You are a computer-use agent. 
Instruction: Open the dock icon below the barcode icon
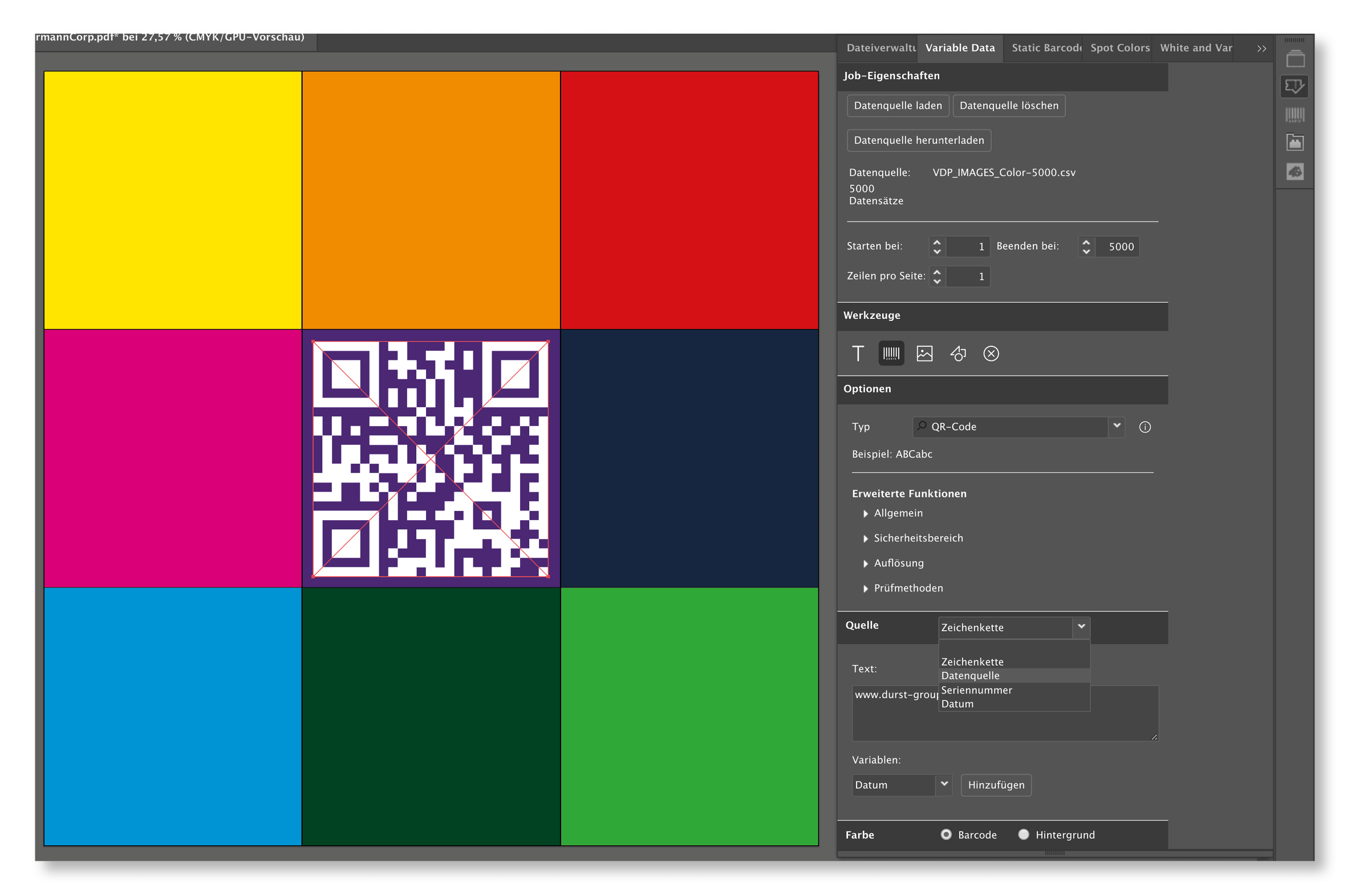pos(1295,142)
